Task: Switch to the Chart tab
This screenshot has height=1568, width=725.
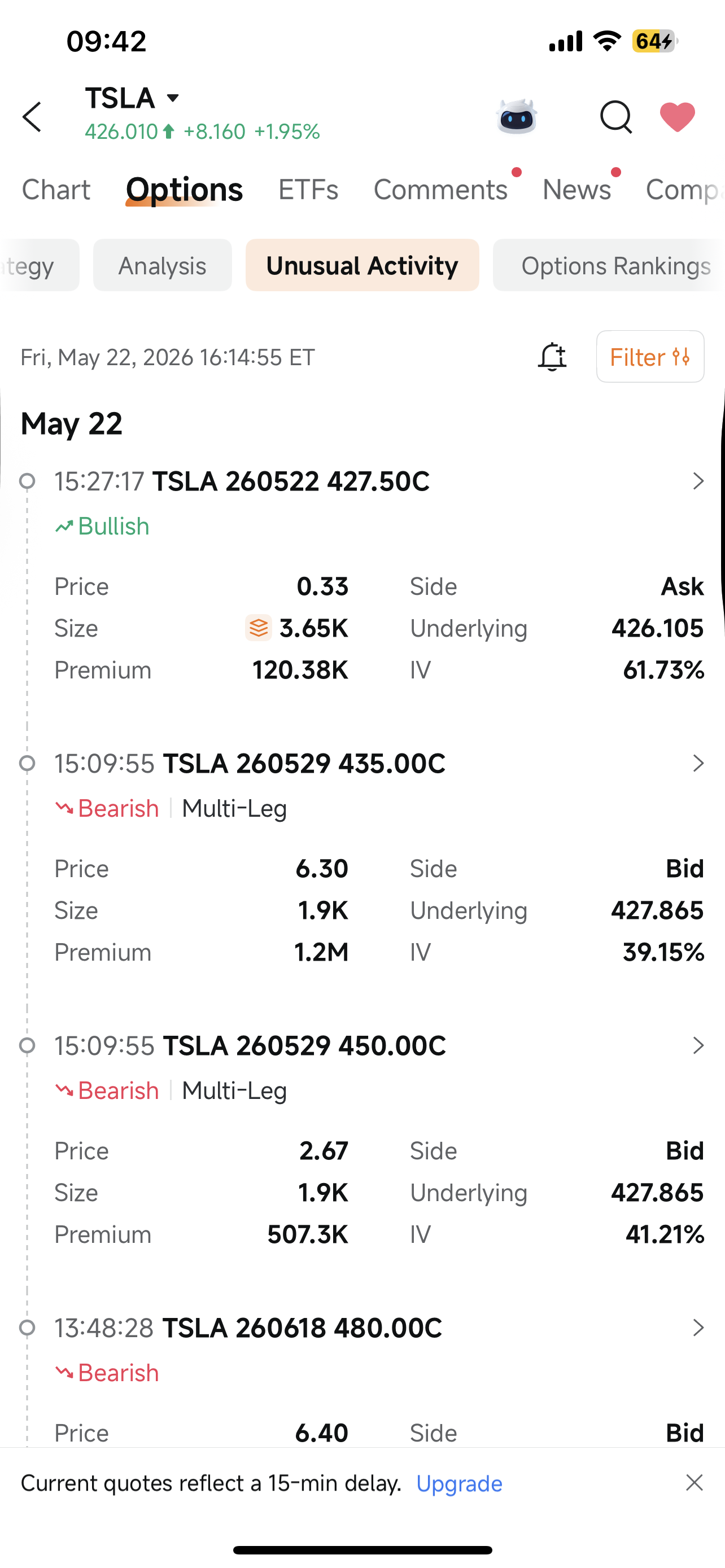Action: (56, 190)
